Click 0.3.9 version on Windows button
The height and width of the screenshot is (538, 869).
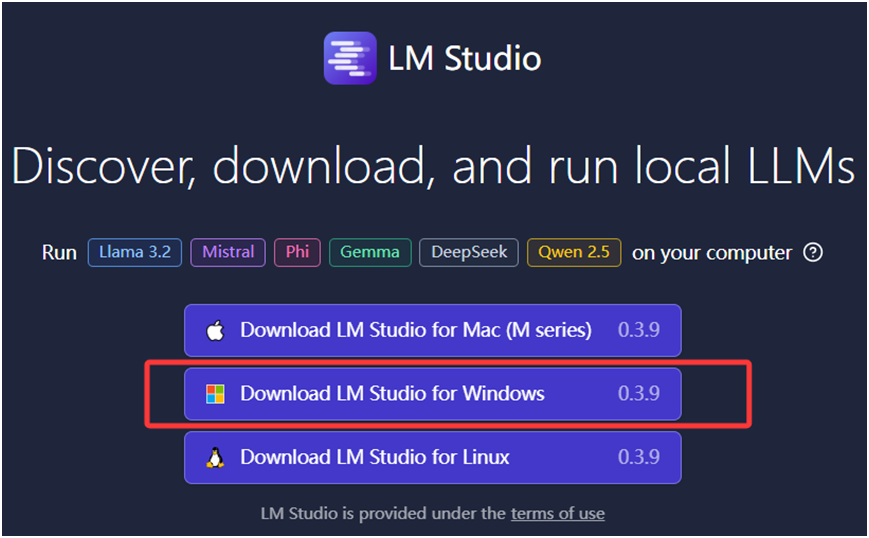[x=638, y=394]
